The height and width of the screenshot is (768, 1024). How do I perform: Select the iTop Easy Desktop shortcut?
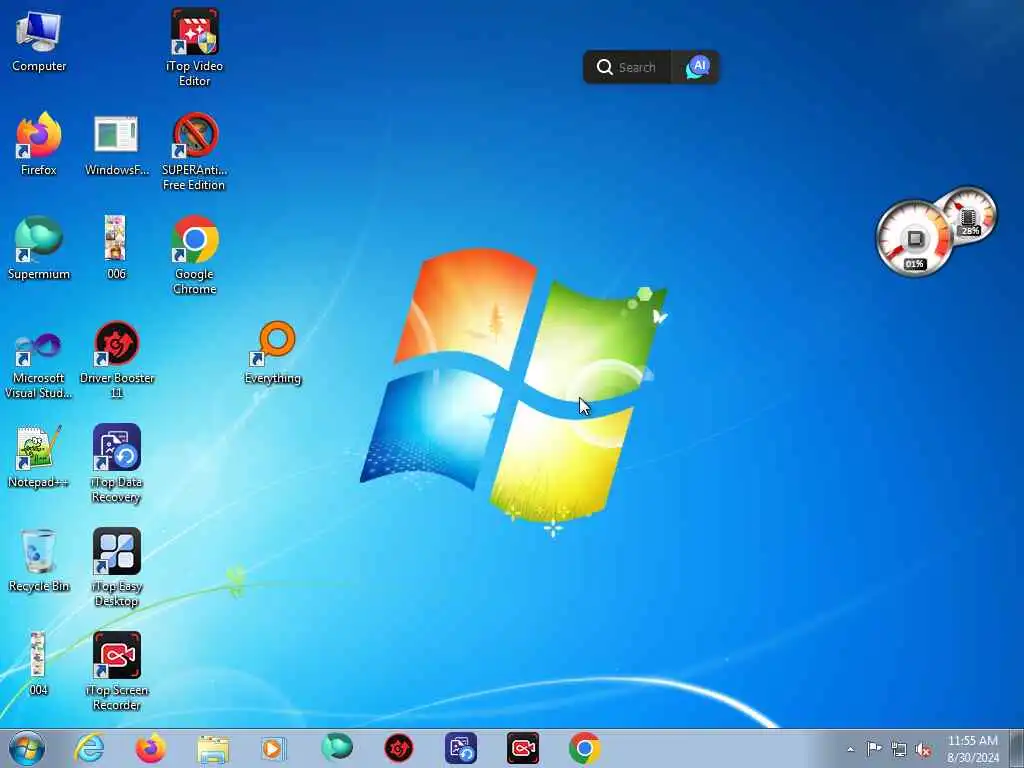(x=117, y=567)
